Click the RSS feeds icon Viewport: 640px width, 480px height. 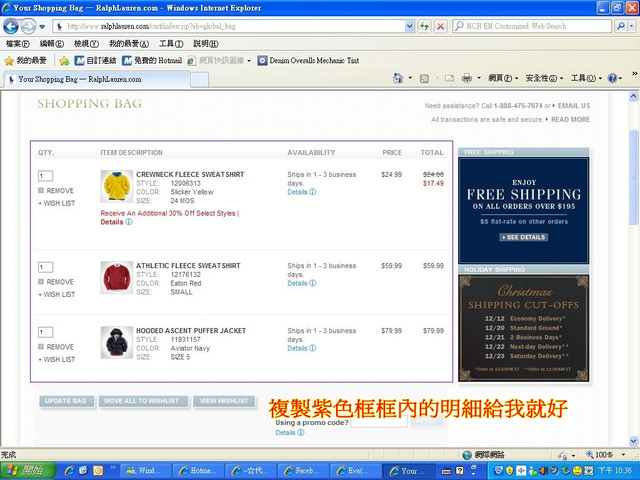(424, 78)
